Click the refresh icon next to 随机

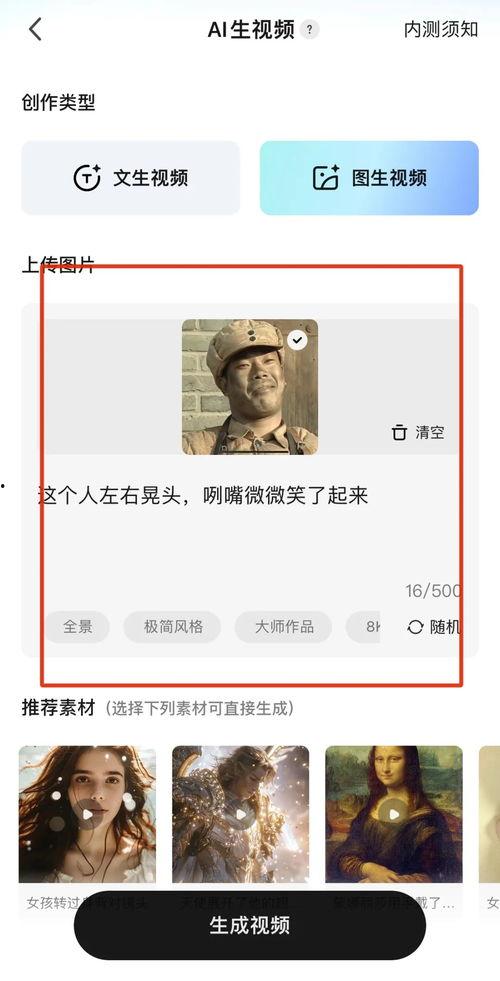tap(415, 627)
